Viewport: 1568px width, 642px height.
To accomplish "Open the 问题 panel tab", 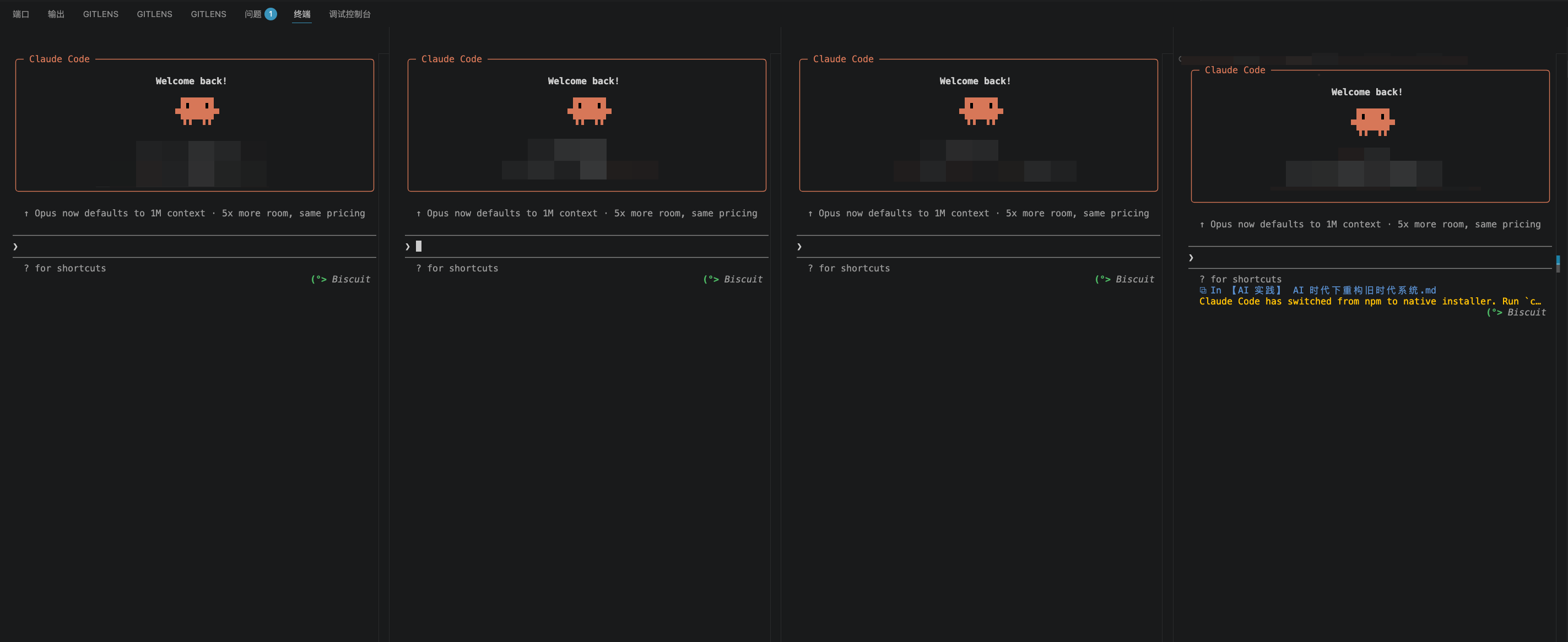I will 252,14.
